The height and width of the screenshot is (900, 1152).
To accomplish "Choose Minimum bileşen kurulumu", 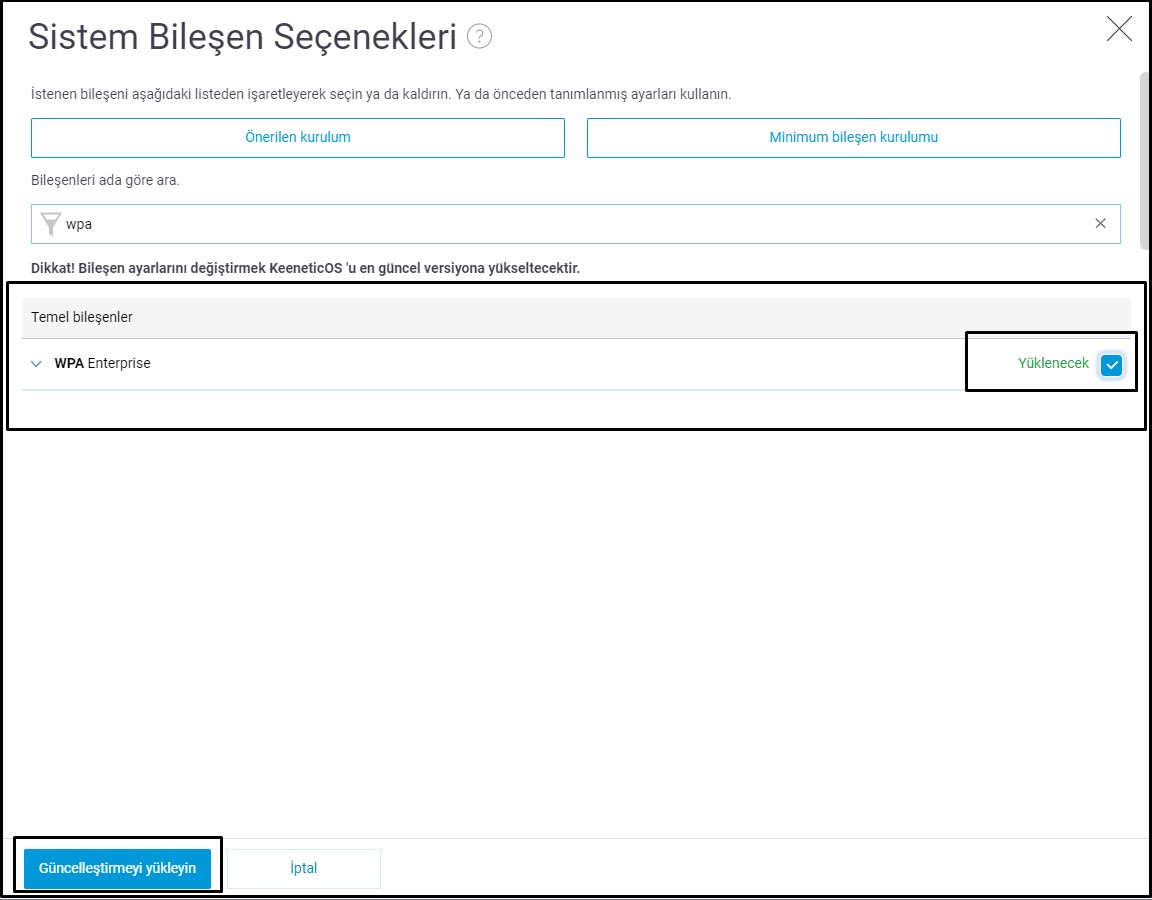I will coord(853,137).
